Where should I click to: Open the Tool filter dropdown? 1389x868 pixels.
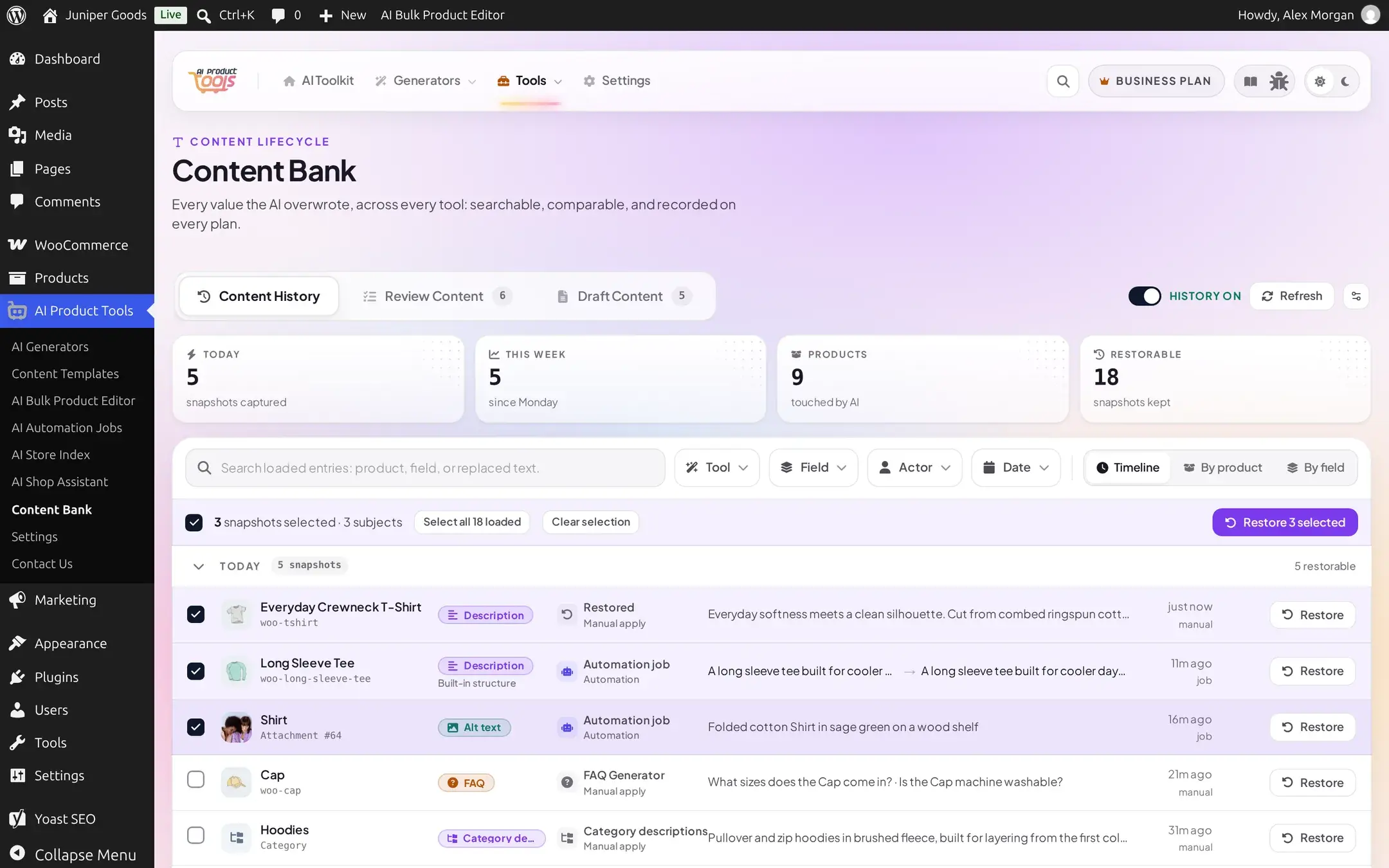[x=717, y=467]
